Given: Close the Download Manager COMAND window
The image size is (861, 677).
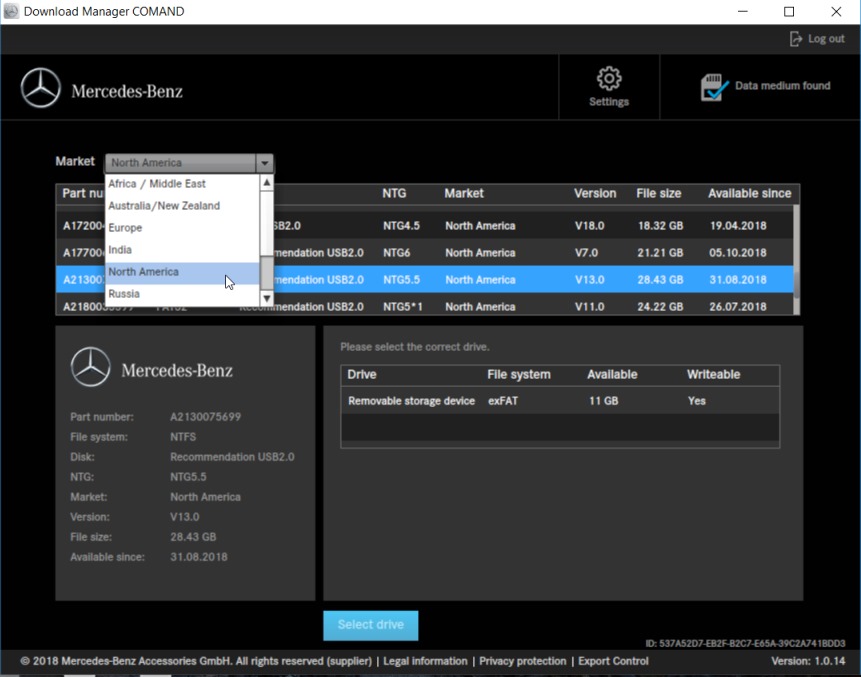Looking at the screenshot, I should click(x=836, y=12).
